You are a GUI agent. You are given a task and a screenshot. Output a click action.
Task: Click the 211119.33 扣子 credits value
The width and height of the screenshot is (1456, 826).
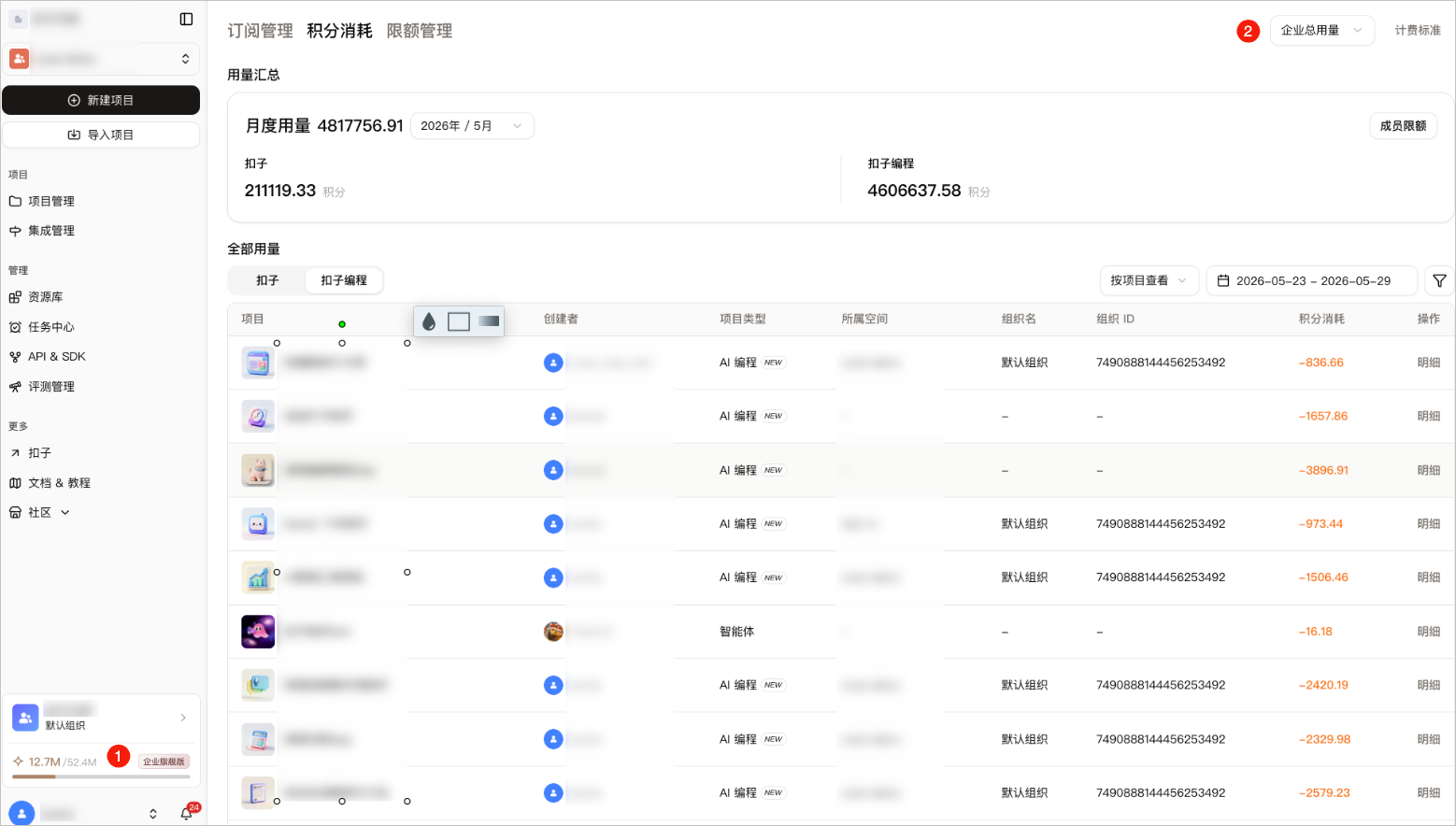[280, 191]
